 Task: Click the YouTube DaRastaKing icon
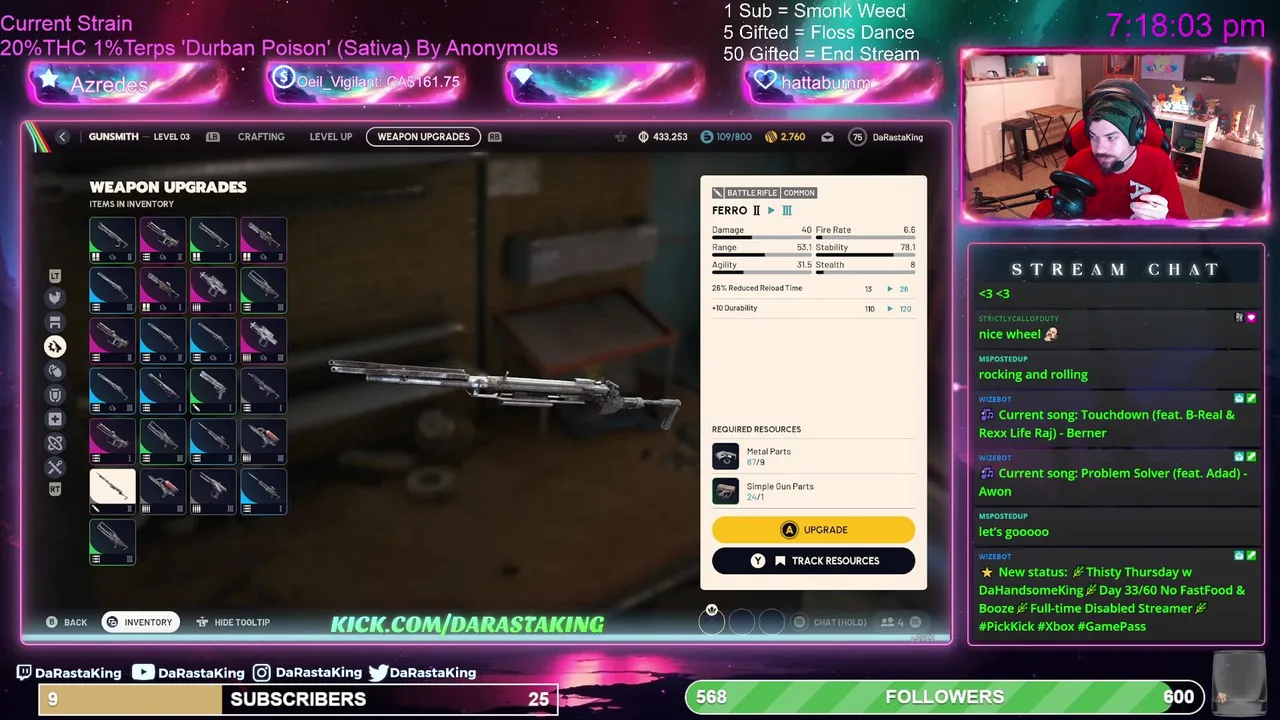[x=143, y=673]
